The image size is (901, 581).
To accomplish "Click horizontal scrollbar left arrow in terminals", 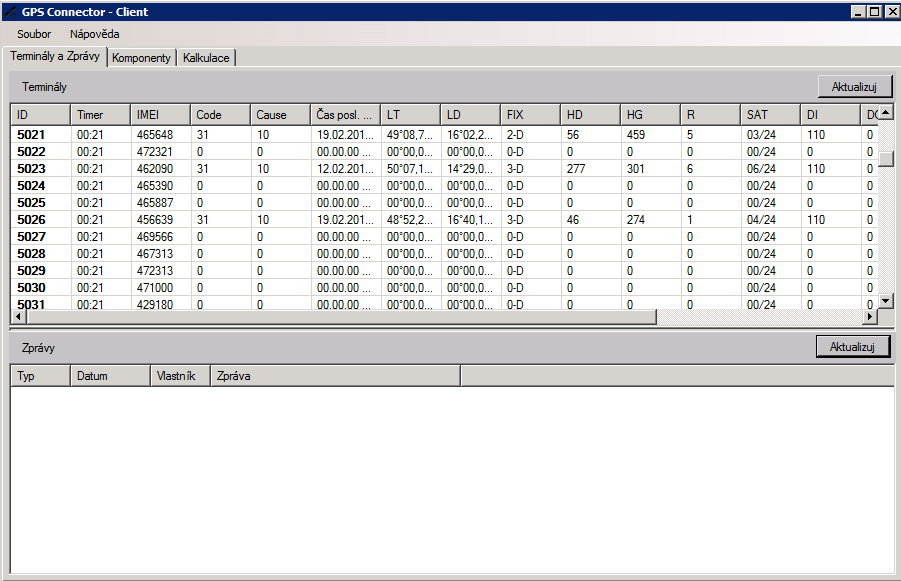I will (x=17, y=317).
